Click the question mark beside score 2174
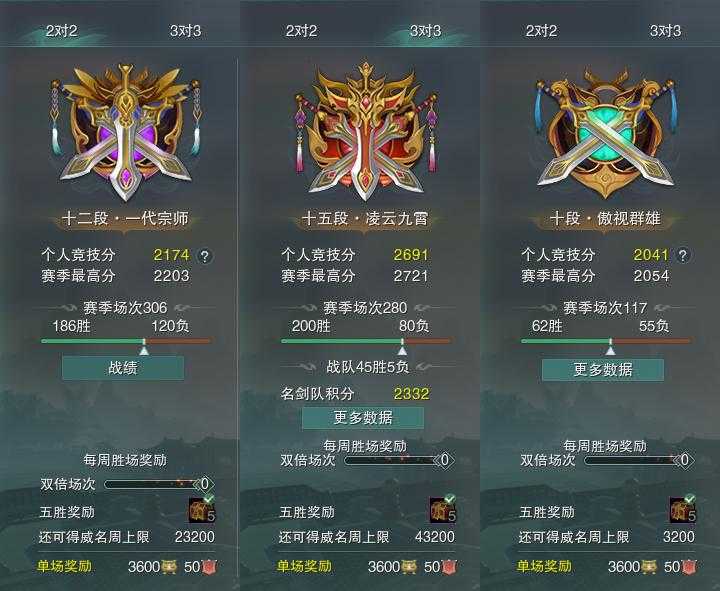The image size is (720, 591). 205,256
